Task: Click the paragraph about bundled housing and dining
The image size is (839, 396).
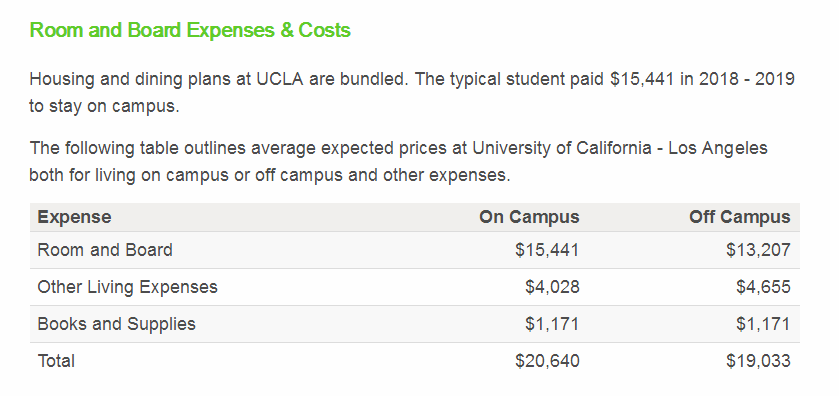Action: [412, 93]
